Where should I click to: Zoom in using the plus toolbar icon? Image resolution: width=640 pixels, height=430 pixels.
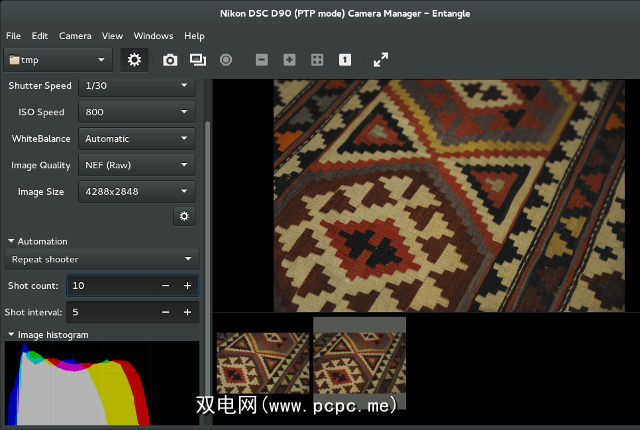click(x=289, y=60)
